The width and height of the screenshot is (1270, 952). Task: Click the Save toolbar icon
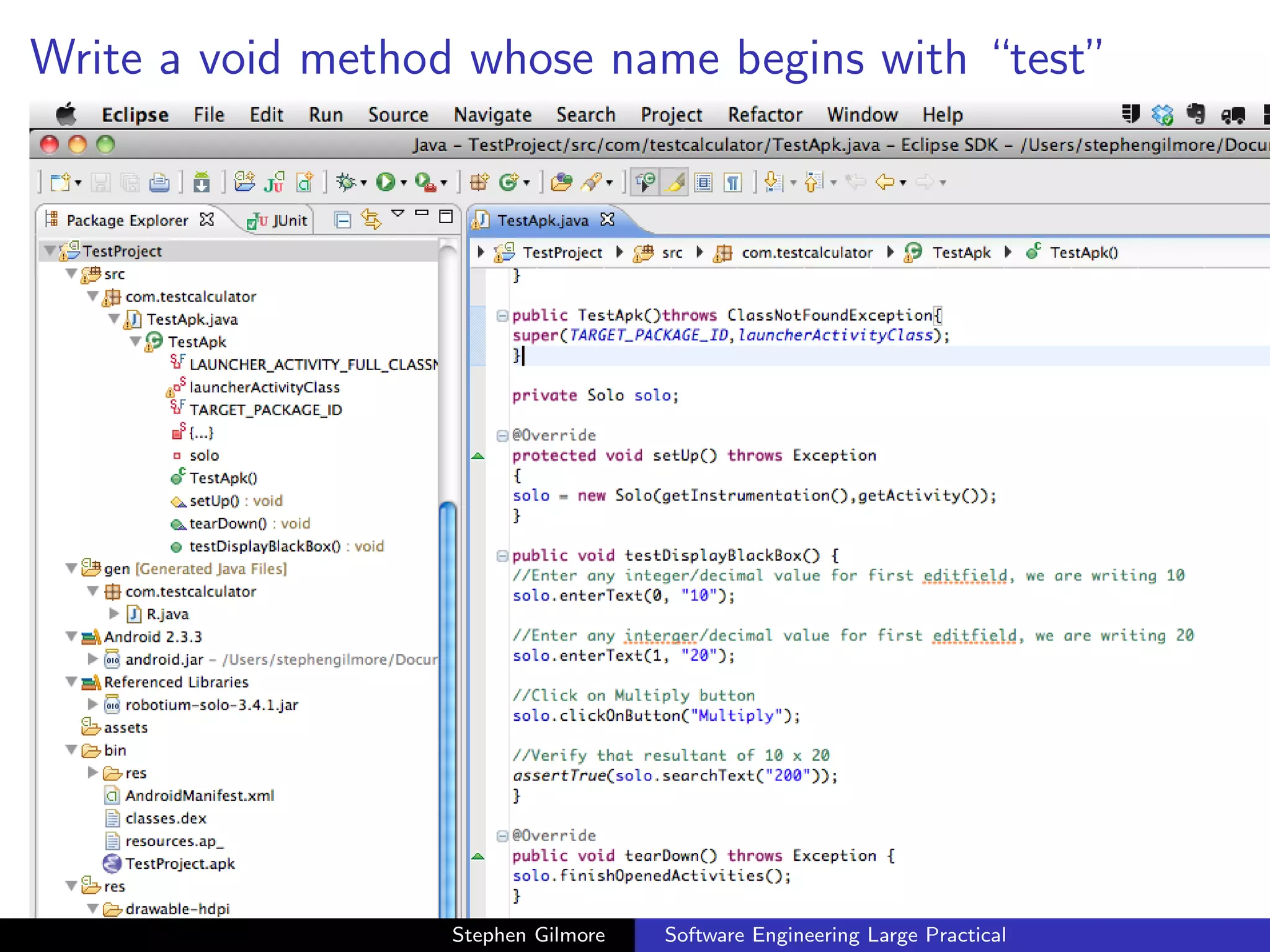pyautogui.click(x=101, y=182)
